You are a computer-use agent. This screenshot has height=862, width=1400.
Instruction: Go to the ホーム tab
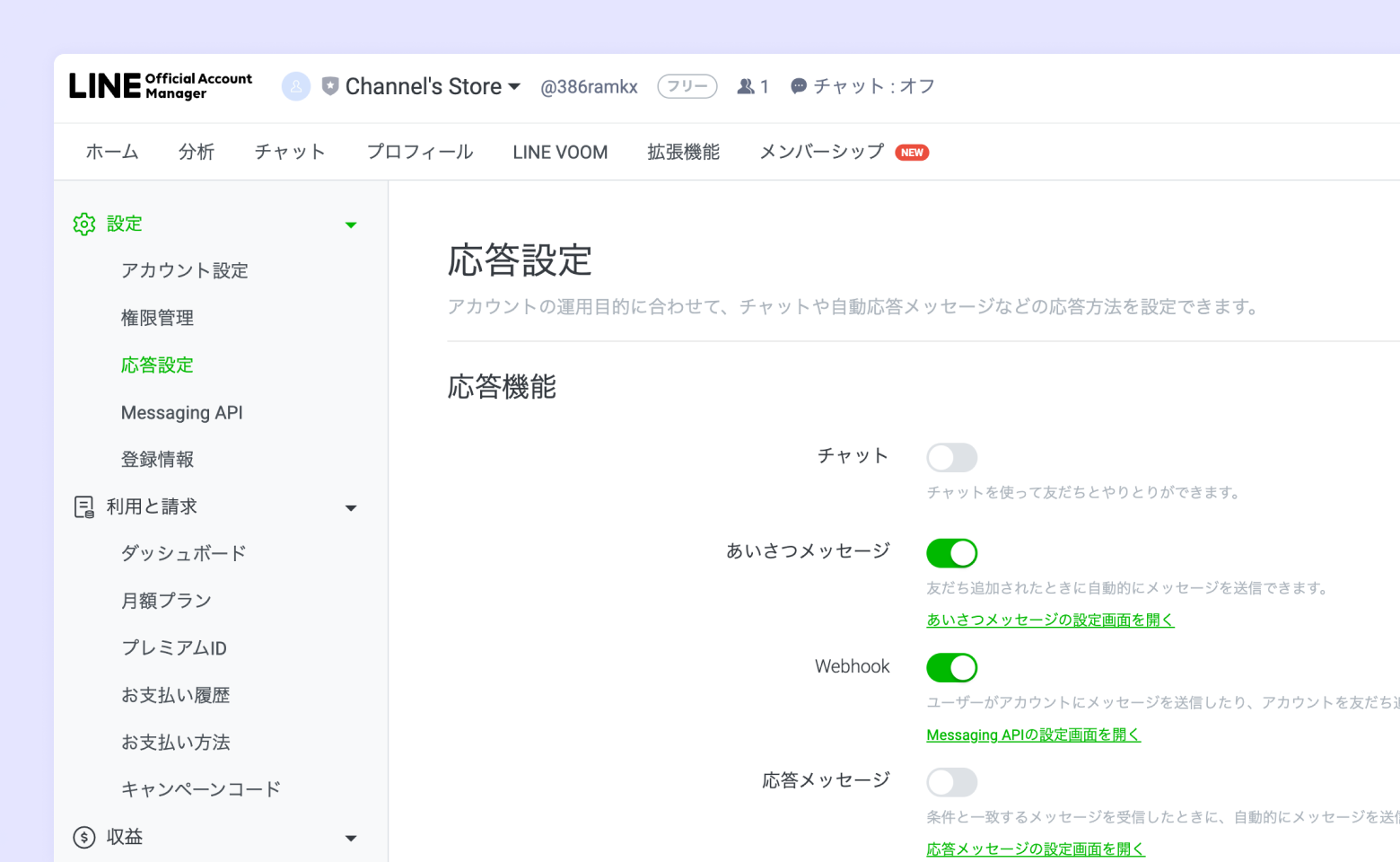point(112,152)
